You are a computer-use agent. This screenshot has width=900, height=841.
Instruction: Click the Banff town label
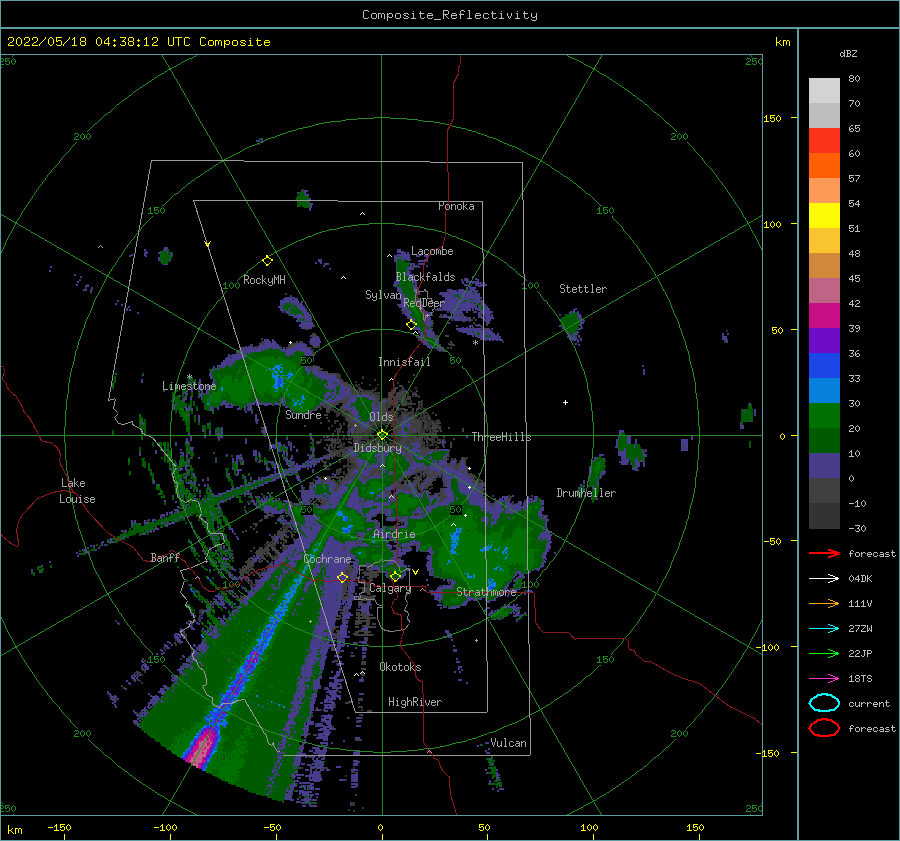165,557
